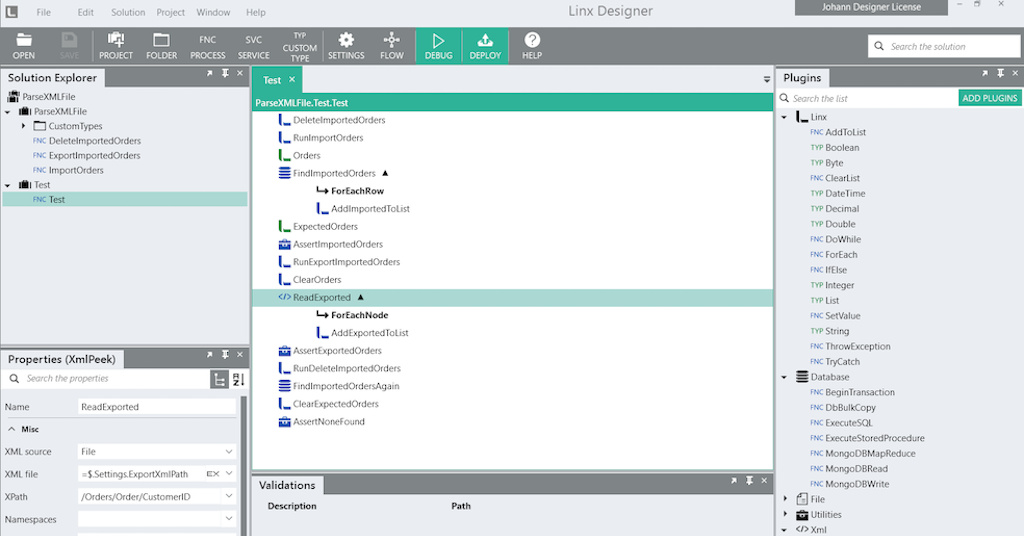
Task: Open the Project menu
Action: pyautogui.click(x=171, y=13)
